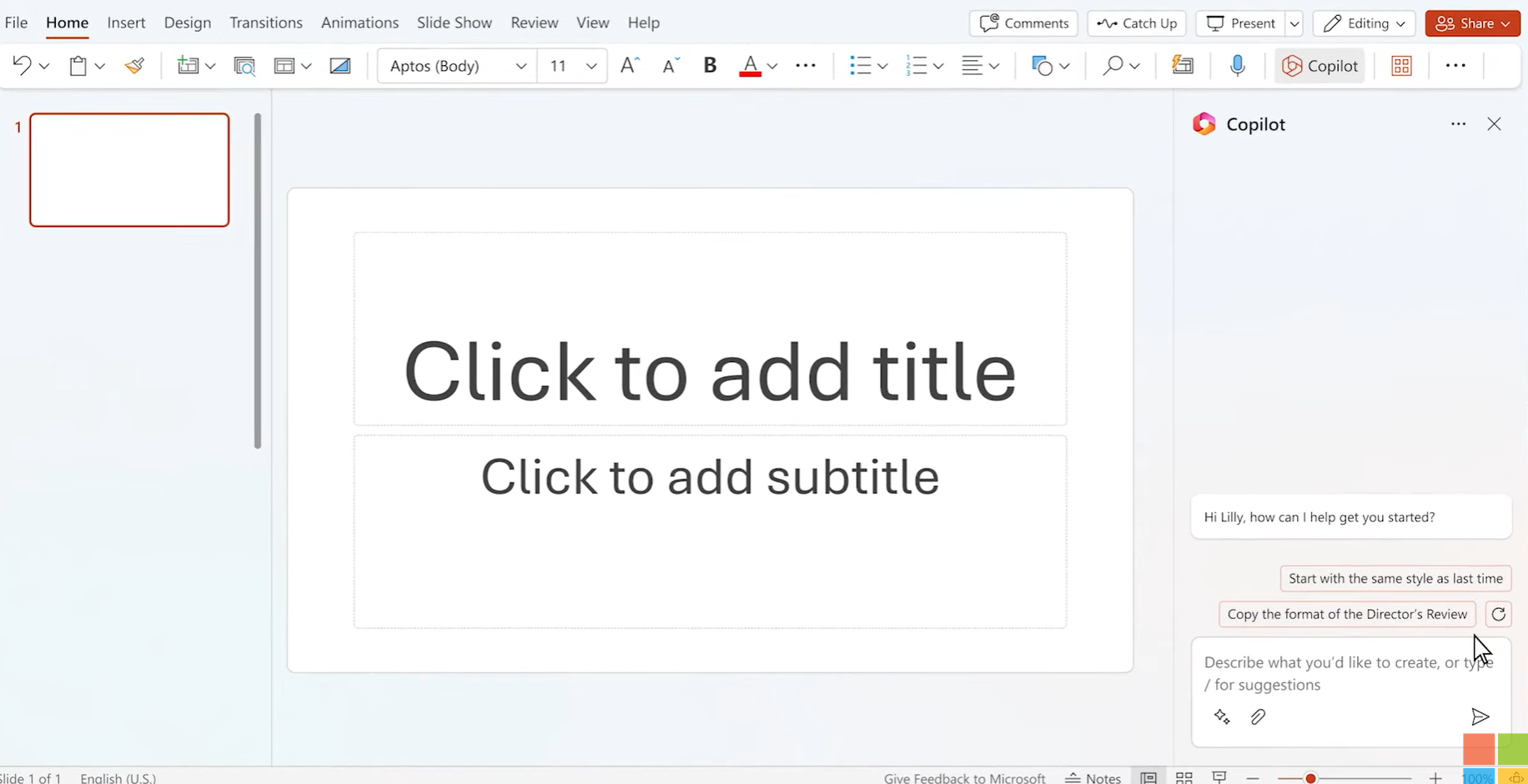
Task: Click the Find magnifier icon
Action: [x=1112, y=65]
